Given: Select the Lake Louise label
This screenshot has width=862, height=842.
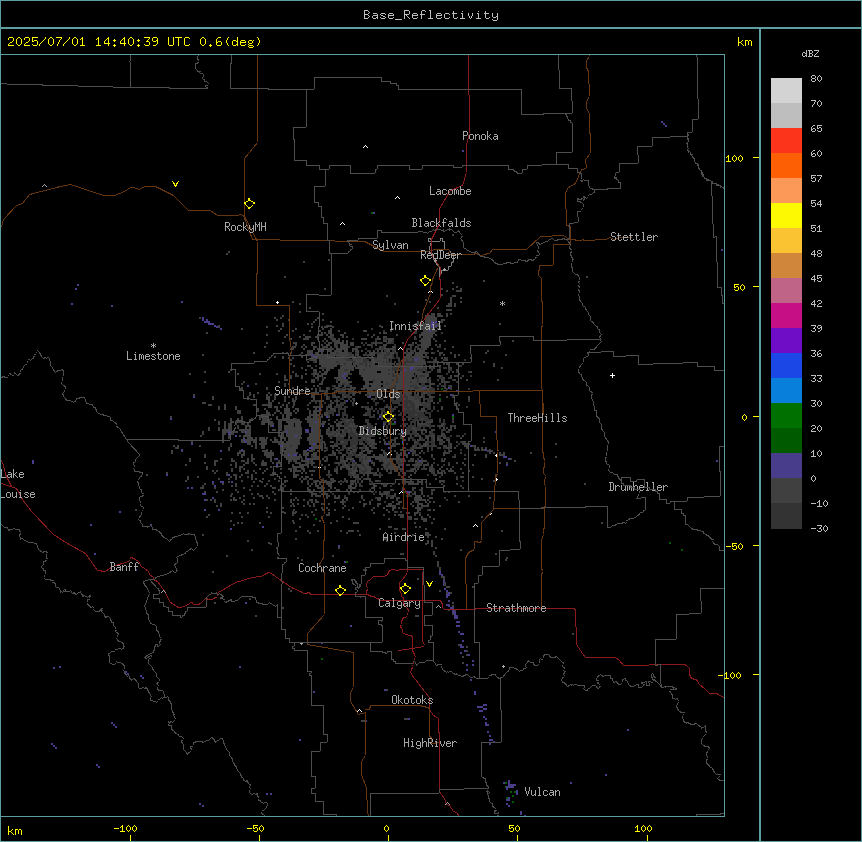Looking at the screenshot, I should pyautogui.click(x=16, y=484).
